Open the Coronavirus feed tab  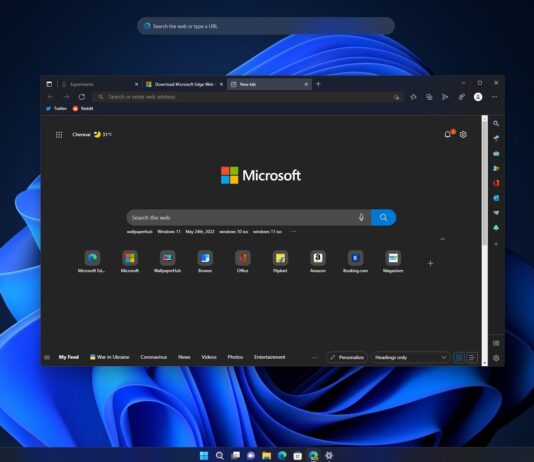[154, 357]
